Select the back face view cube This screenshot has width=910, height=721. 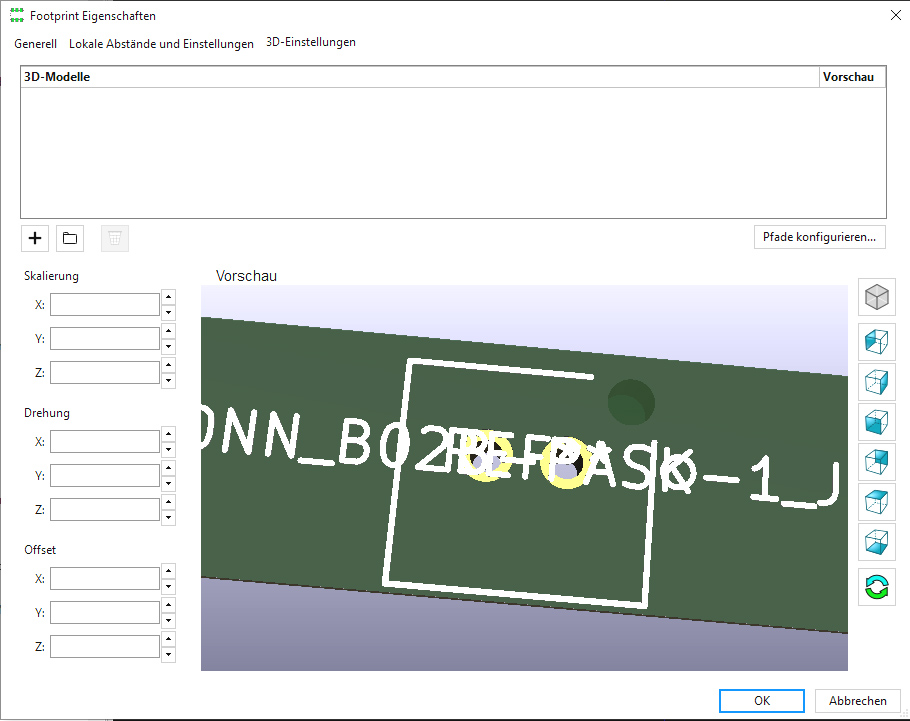[876, 462]
